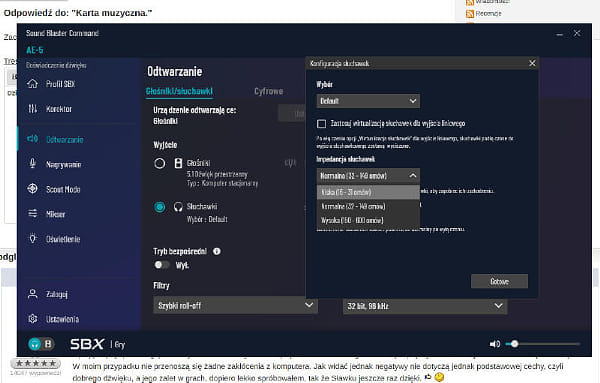The width and height of the screenshot is (600, 383).
Task: Collapse the Impedancja słuchawek dropdown
Action: point(368,176)
